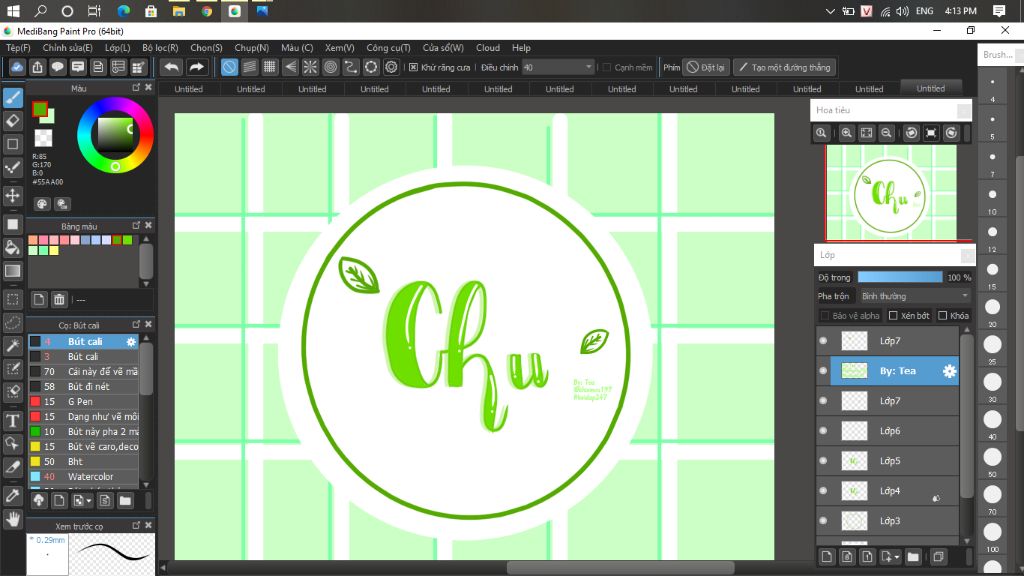Enable the parallel lines snap
Screen dimensions: 1024x576
[x=249, y=67]
